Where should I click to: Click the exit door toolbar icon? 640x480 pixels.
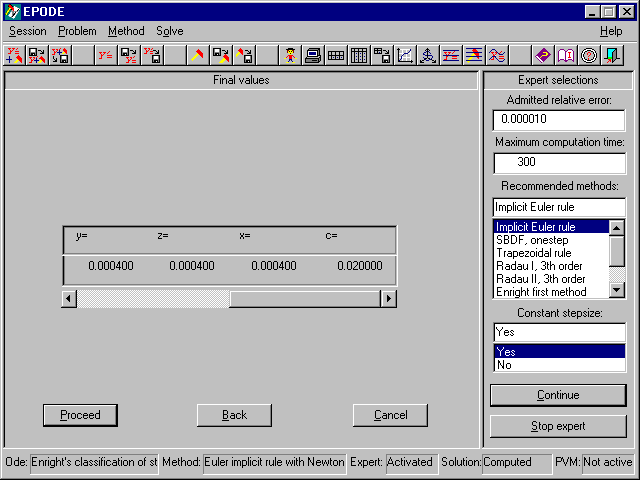pyautogui.click(x=611, y=55)
